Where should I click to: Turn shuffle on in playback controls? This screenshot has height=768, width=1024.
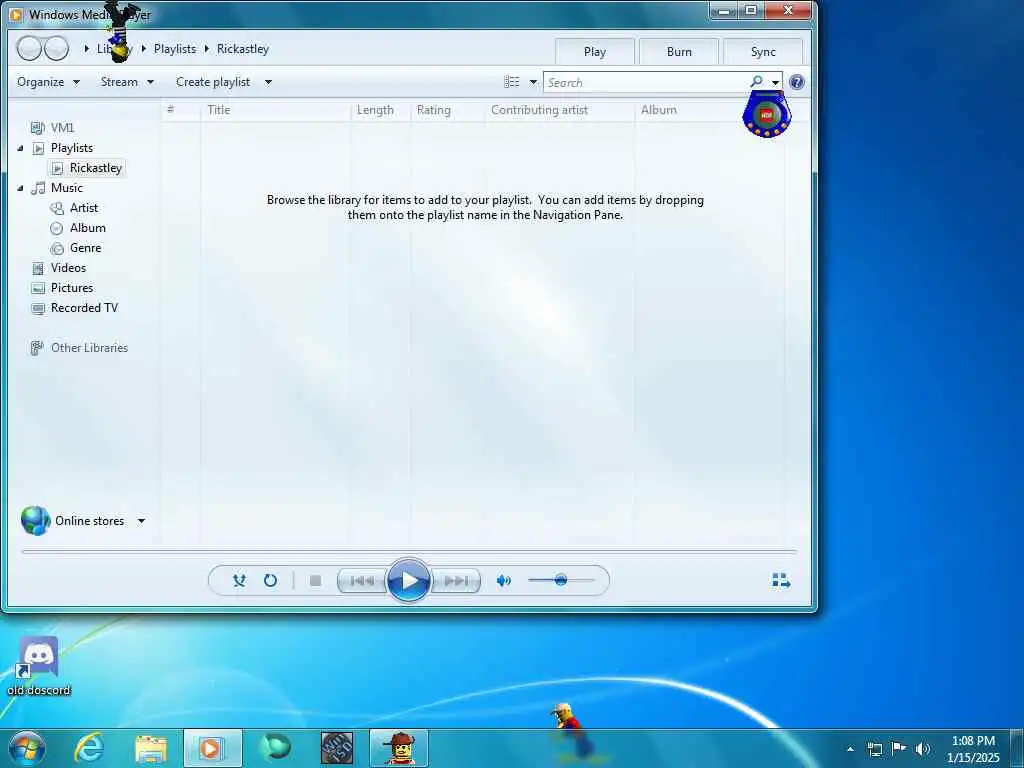point(239,581)
